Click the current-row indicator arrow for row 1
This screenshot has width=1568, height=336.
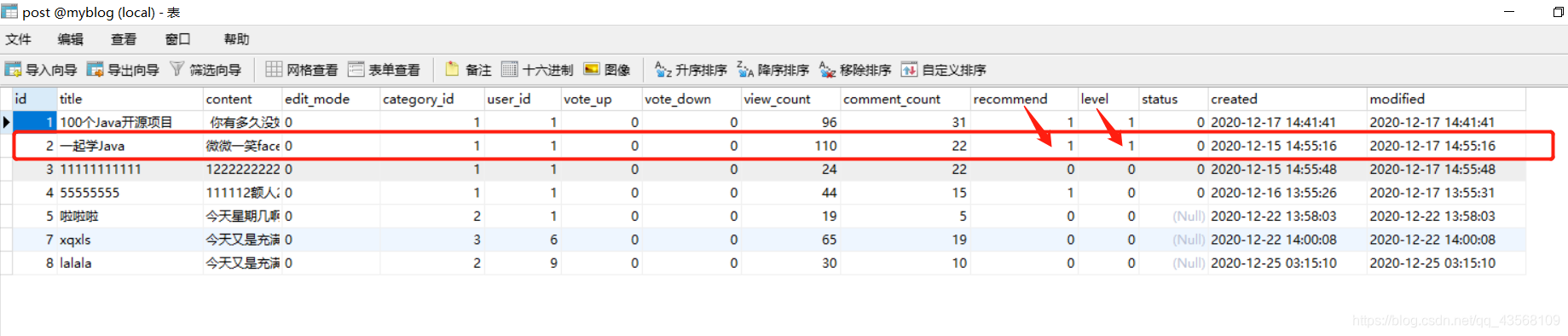click(x=6, y=122)
